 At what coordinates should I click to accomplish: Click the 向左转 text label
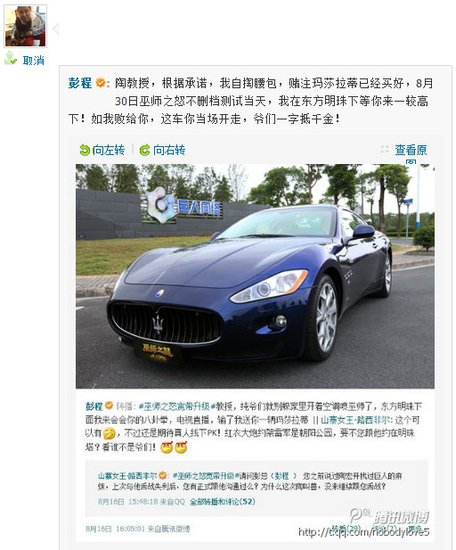[x=108, y=150]
